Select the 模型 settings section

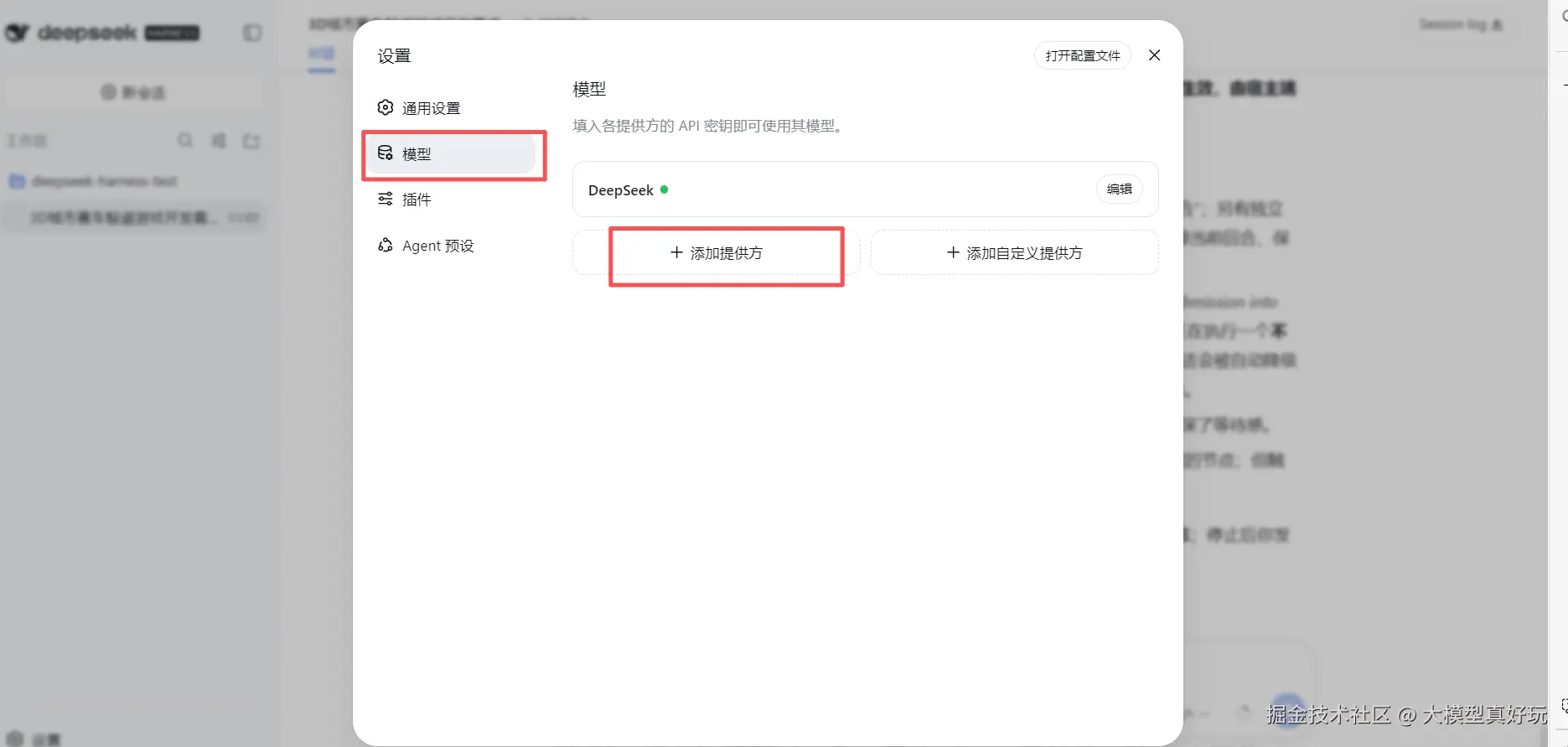click(453, 154)
